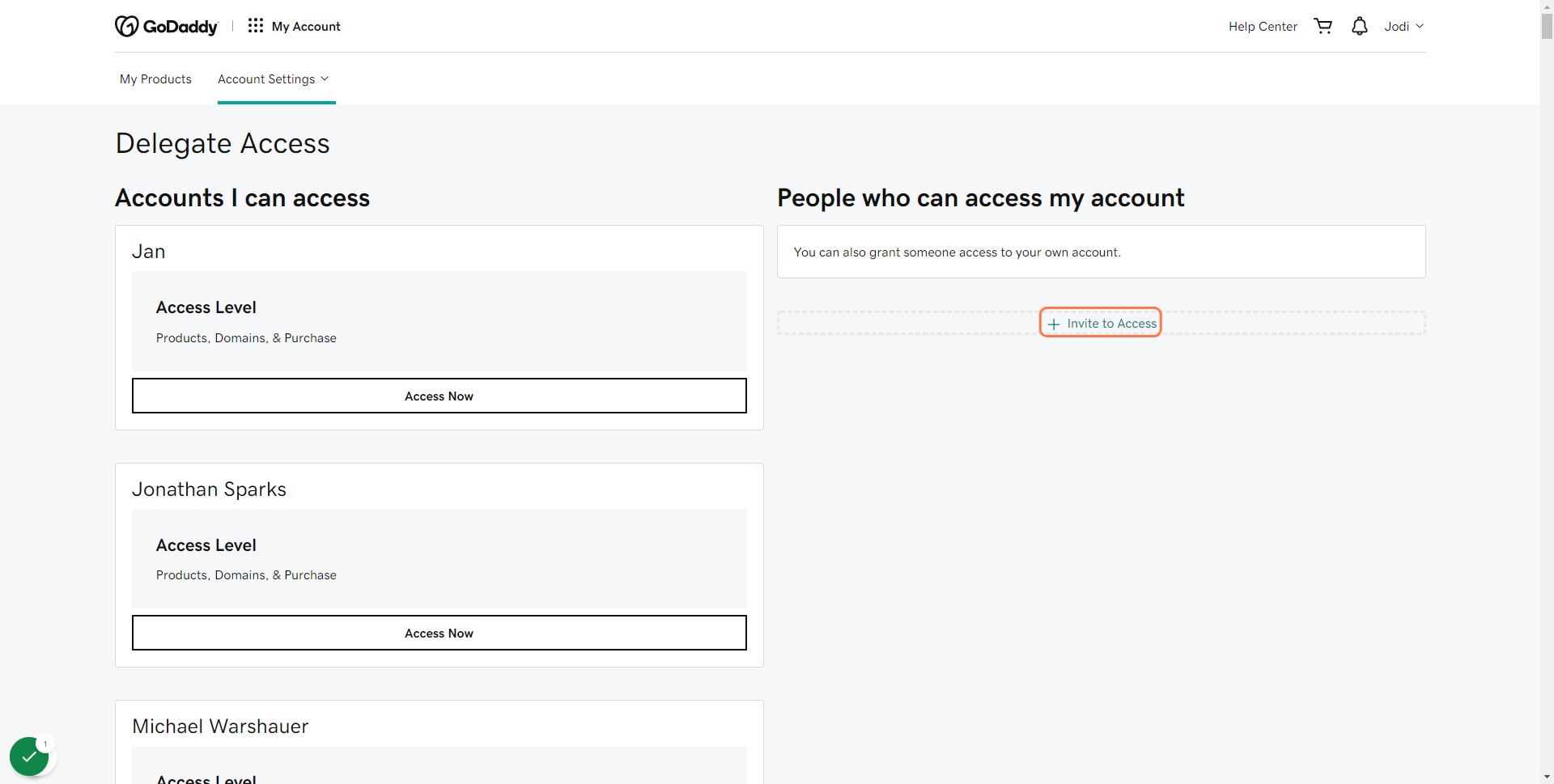
Task: Click the My Account label
Action: 306,27
